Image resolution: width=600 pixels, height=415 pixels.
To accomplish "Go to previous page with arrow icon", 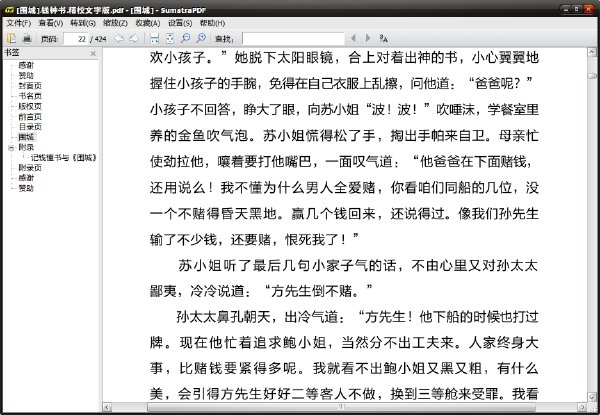I will pos(119,38).
